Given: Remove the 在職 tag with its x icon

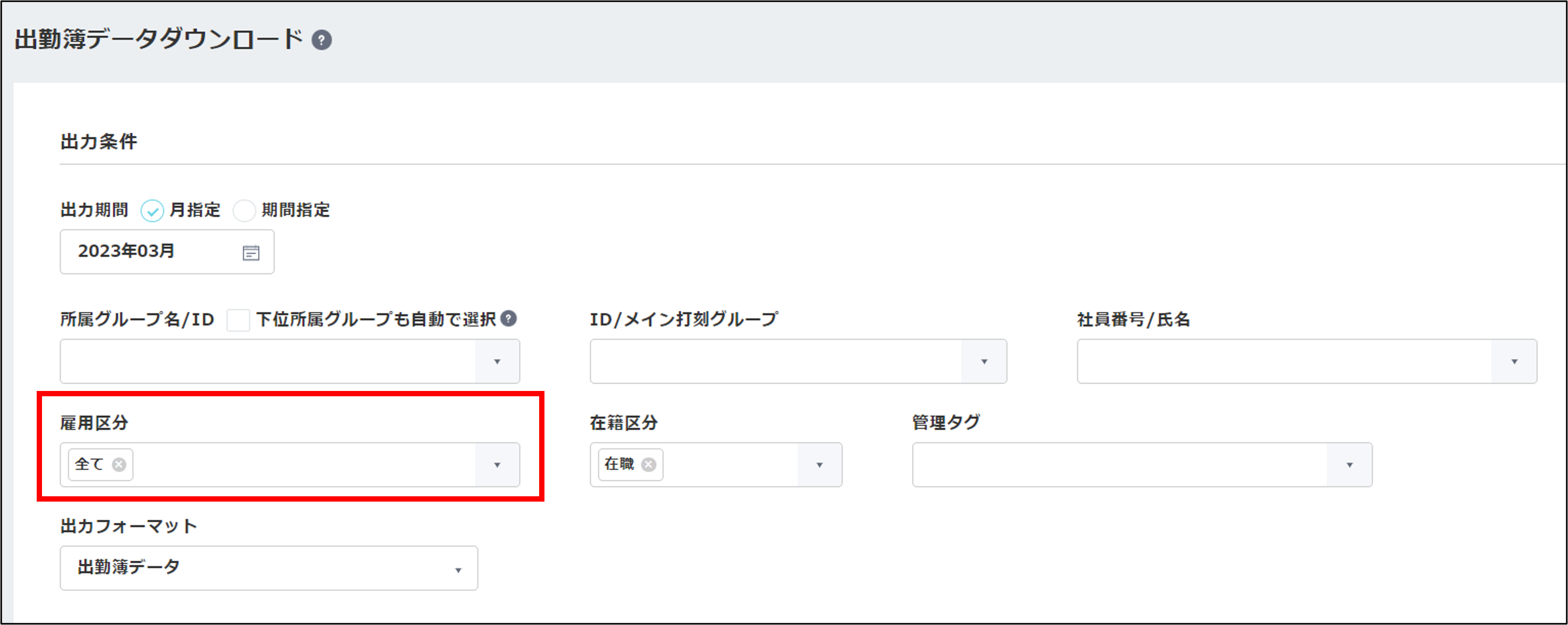Looking at the screenshot, I should pyautogui.click(x=649, y=464).
